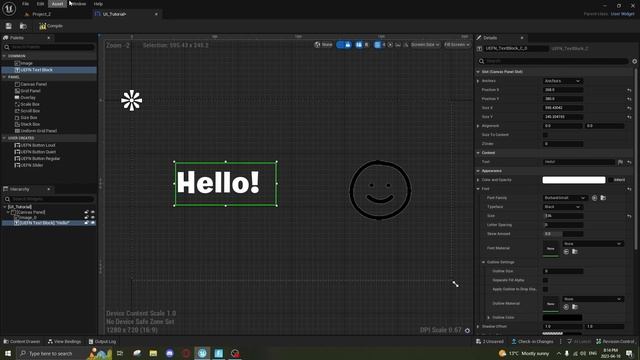The width and height of the screenshot is (640, 360).
Task: Open the Font Material None dropdown
Action: point(593,244)
